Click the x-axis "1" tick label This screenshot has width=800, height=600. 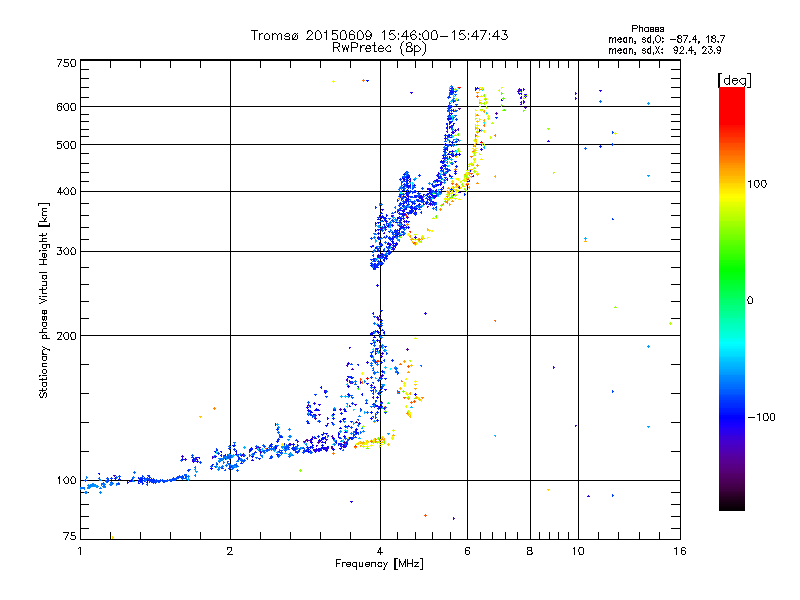(x=80, y=551)
